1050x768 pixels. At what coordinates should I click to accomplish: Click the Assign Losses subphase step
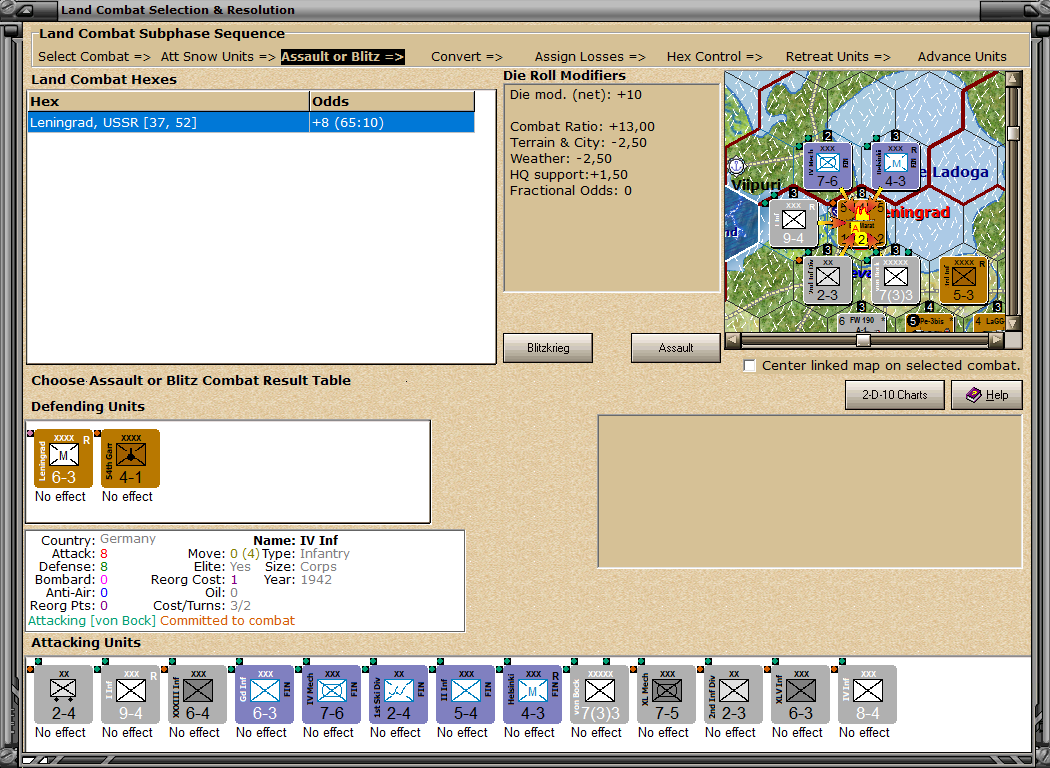(590, 57)
